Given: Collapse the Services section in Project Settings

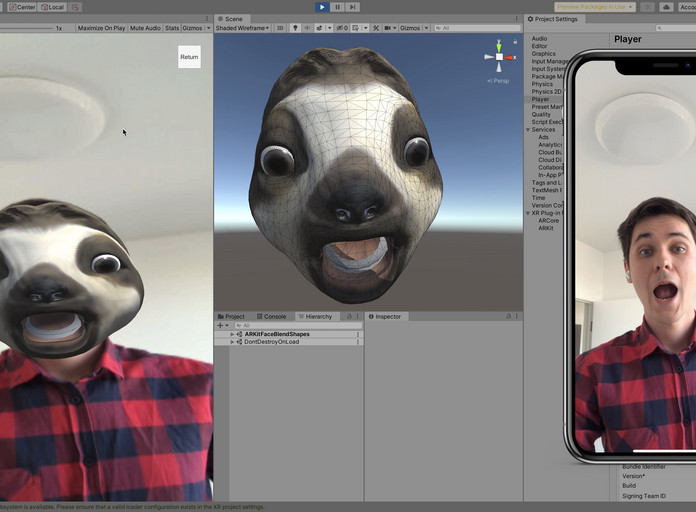Looking at the screenshot, I should [528, 130].
